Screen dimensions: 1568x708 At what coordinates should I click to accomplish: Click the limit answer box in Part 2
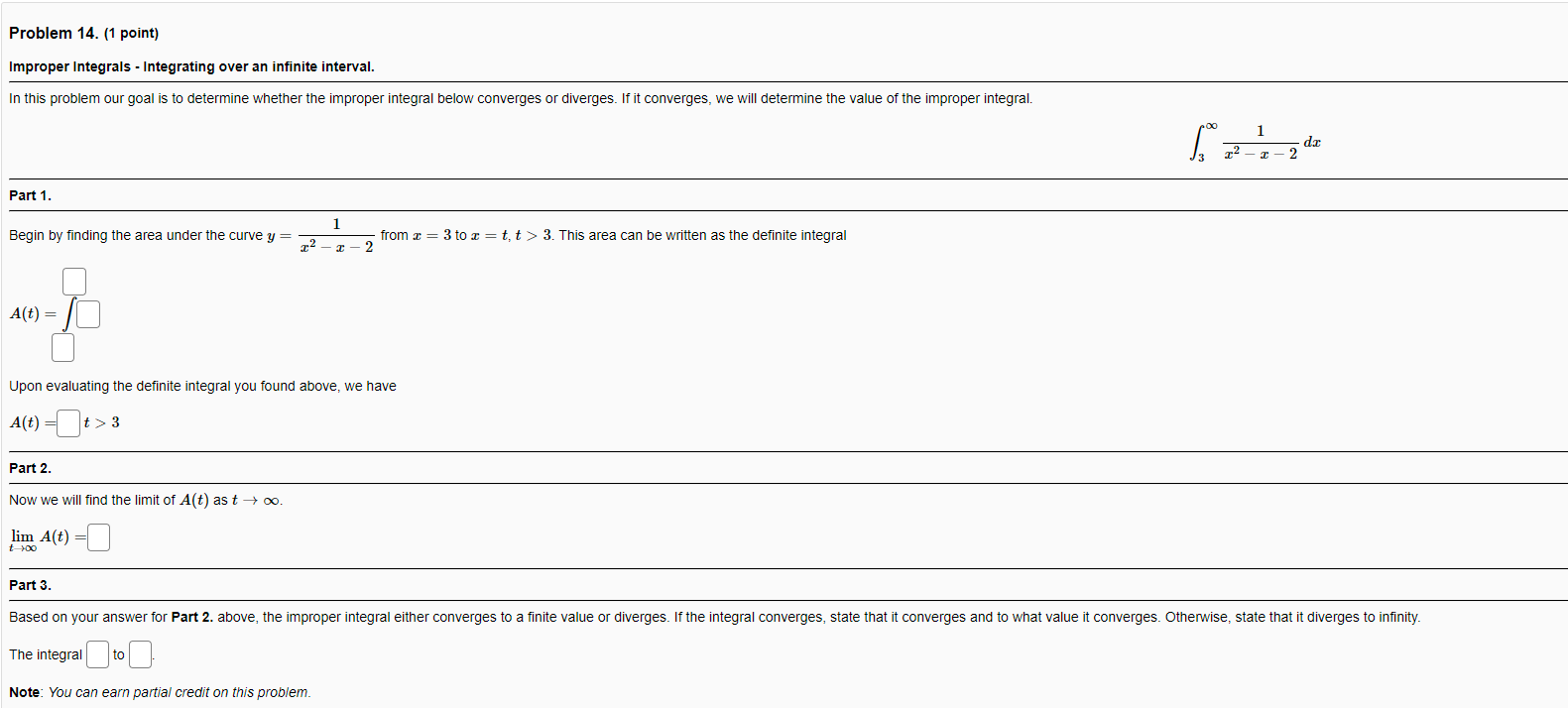click(98, 536)
